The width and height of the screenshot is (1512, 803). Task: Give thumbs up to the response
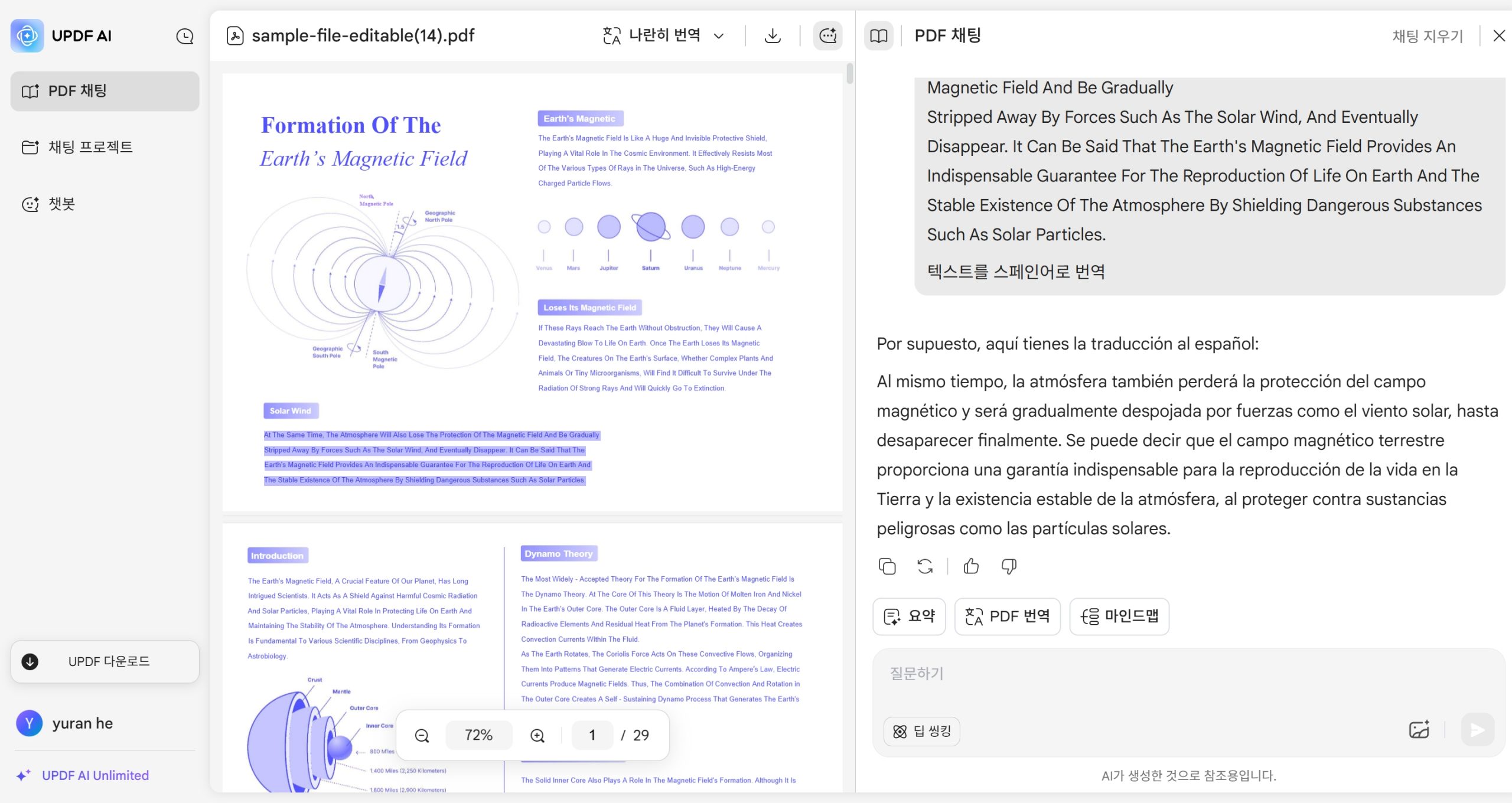tap(971, 566)
